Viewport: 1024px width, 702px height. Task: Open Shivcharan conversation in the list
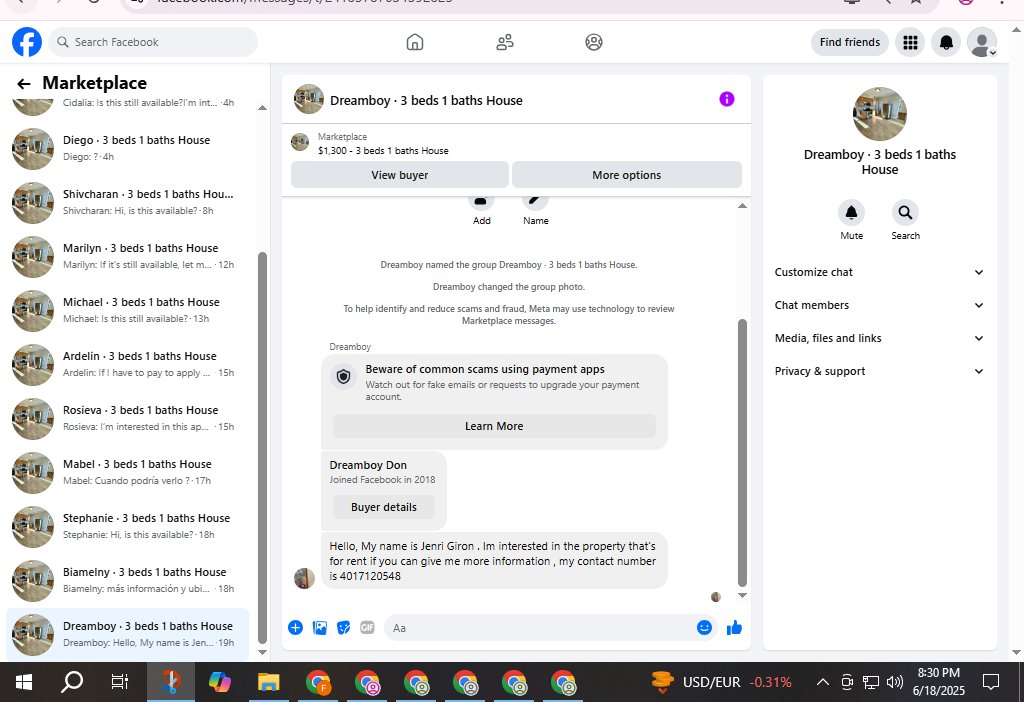click(128, 202)
